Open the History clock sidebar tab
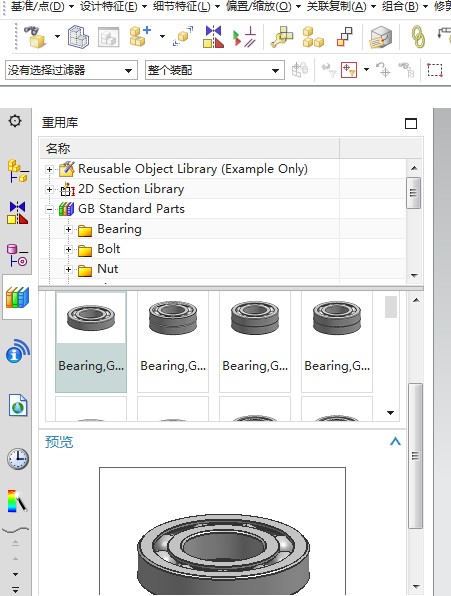451x596 pixels. coord(17,459)
